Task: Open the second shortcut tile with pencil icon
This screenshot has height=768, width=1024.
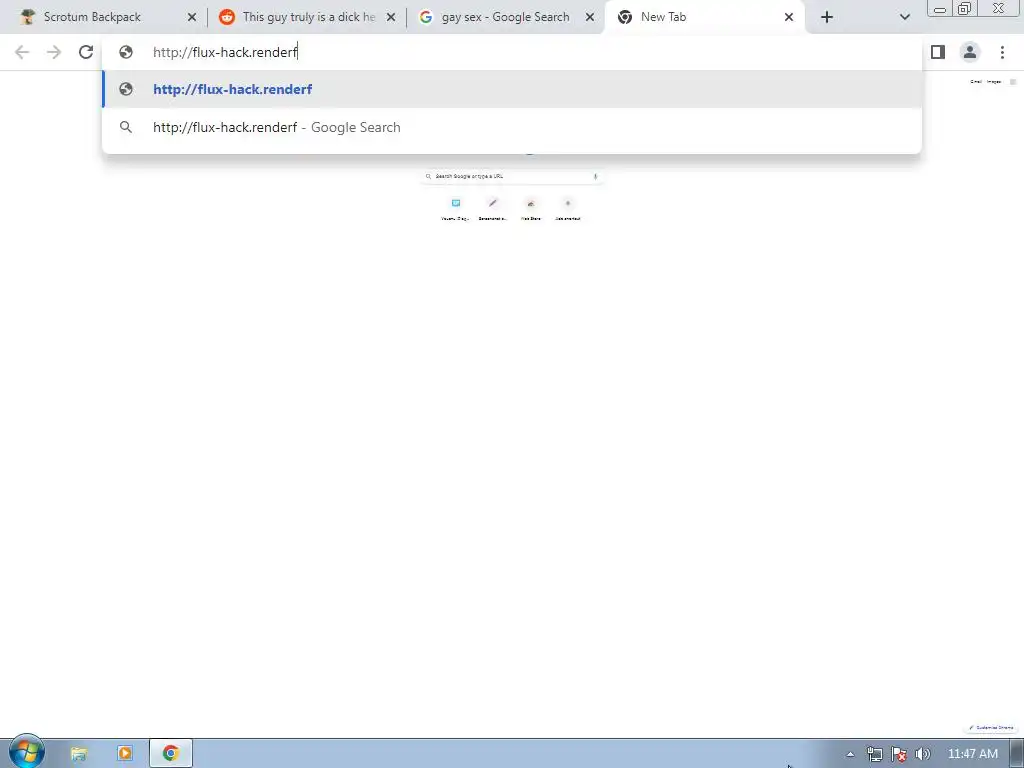Action: click(x=493, y=208)
